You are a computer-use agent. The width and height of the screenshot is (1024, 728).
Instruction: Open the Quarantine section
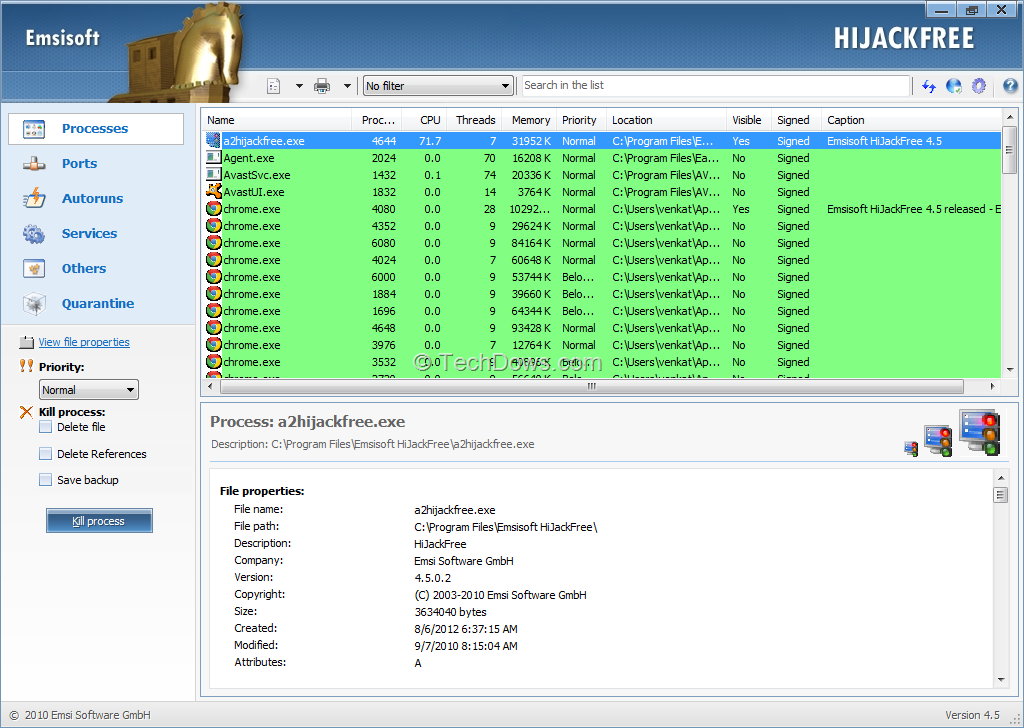(x=98, y=304)
